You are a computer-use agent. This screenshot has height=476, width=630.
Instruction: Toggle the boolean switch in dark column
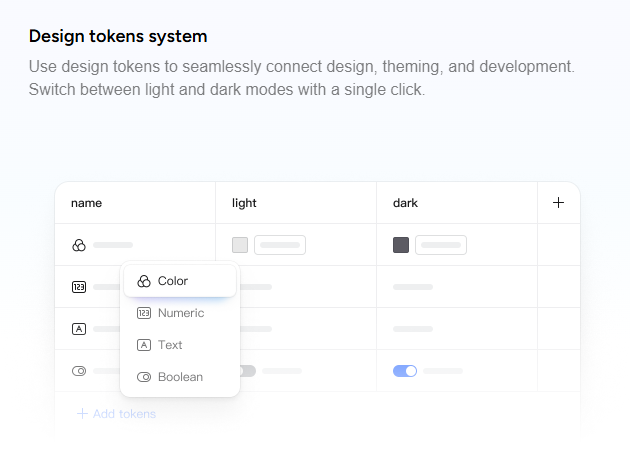405,371
